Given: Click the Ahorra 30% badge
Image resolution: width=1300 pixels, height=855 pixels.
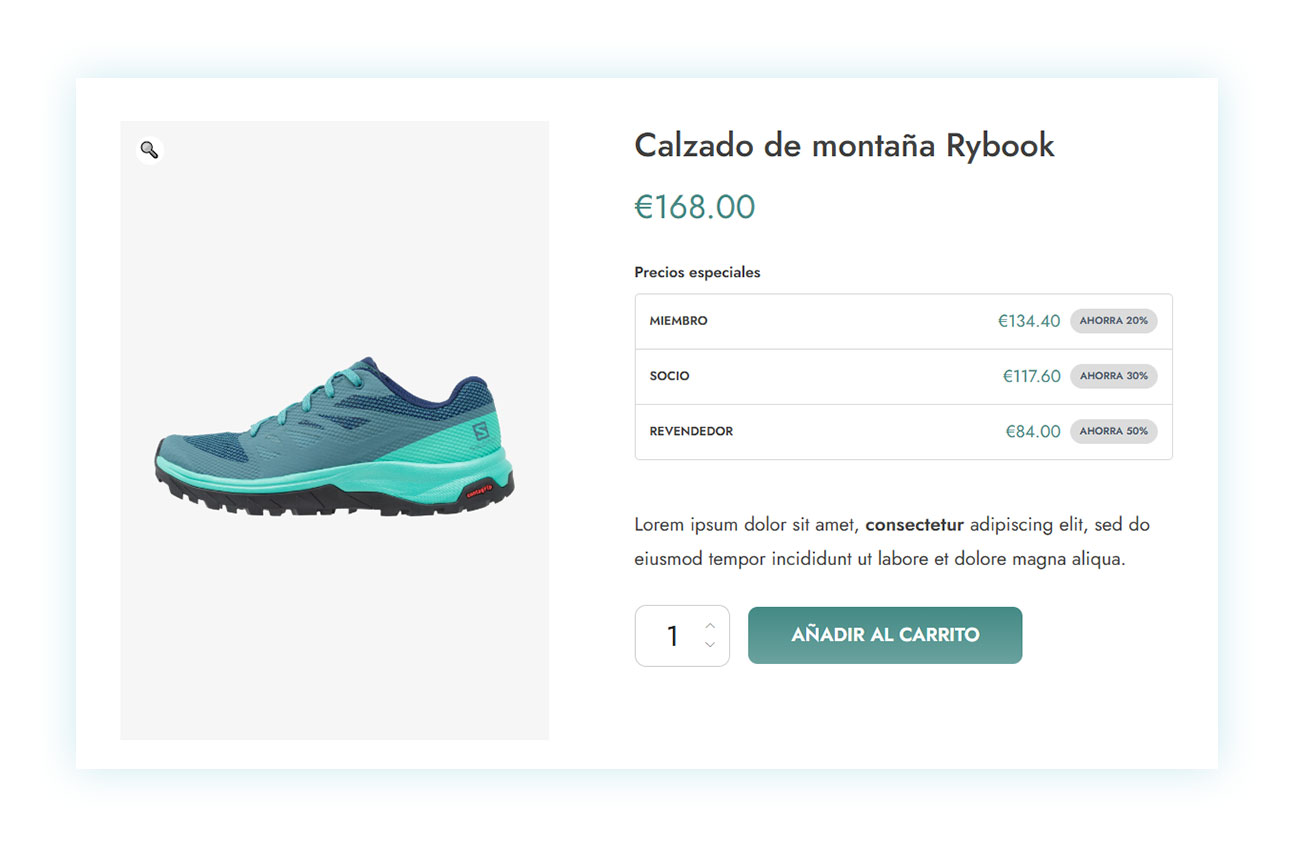Looking at the screenshot, I should point(1113,376).
